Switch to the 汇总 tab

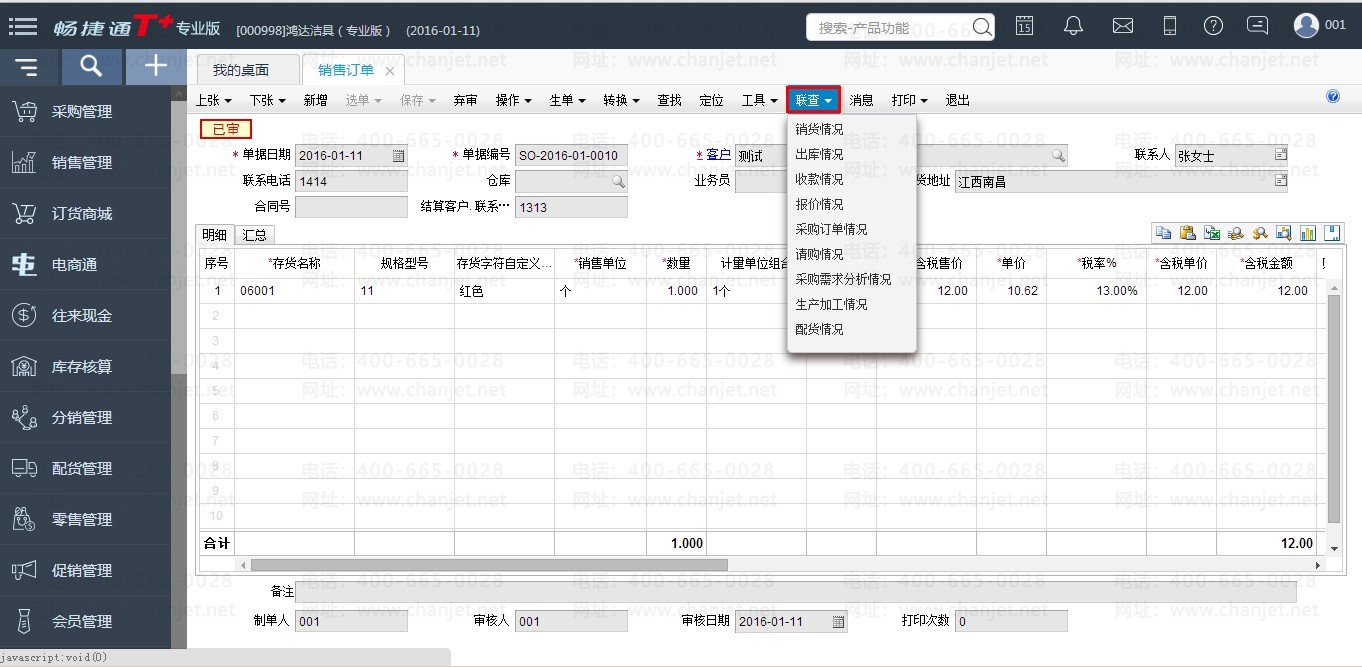pyautogui.click(x=254, y=235)
